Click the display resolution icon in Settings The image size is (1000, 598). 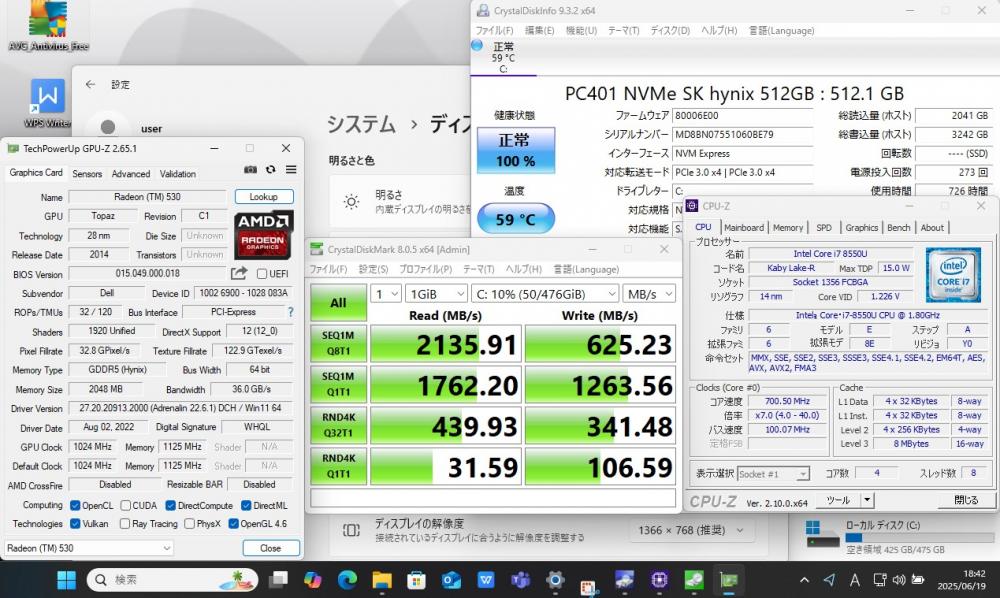pos(351,530)
